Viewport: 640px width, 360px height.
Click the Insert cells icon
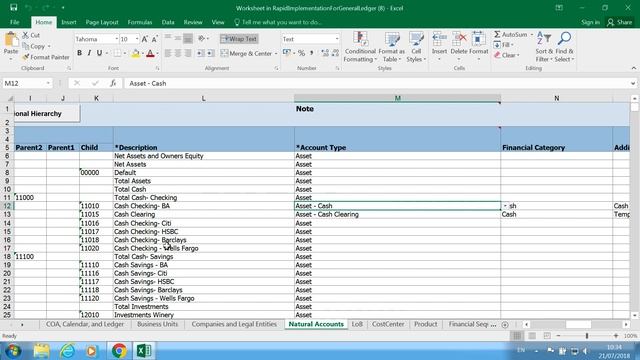tap(439, 40)
